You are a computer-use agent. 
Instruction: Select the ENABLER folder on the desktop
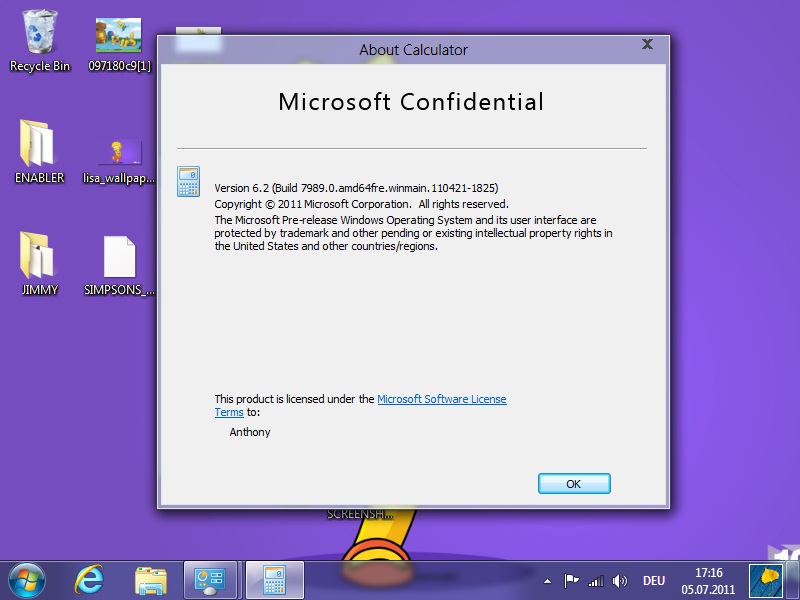coord(39,152)
